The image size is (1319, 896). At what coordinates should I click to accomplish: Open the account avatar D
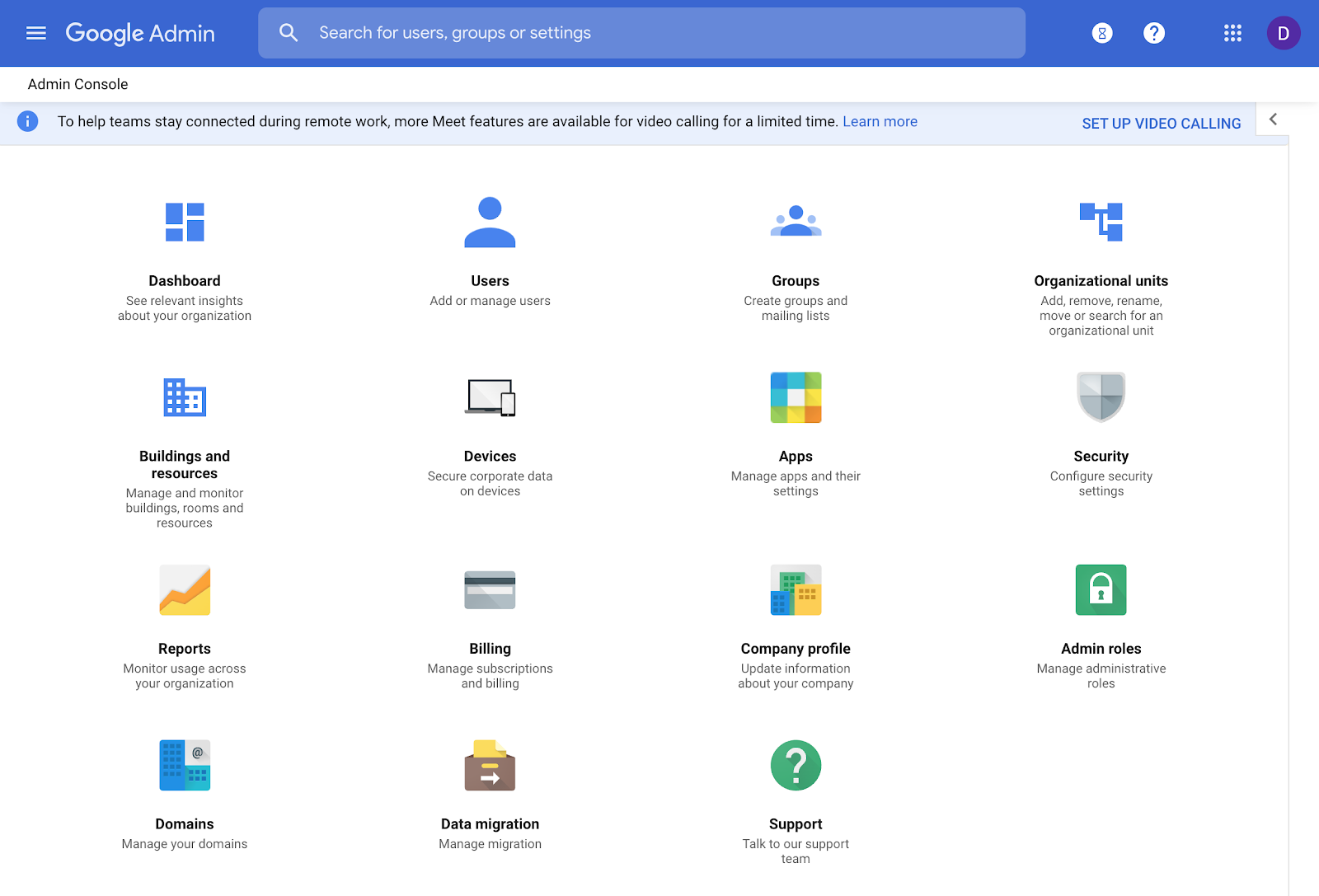pyautogui.click(x=1284, y=33)
